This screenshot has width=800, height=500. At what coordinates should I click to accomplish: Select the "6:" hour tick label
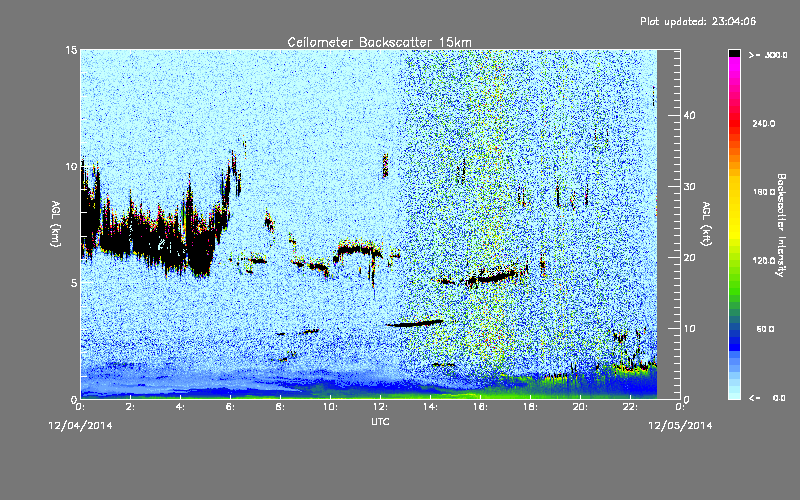pyautogui.click(x=230, y=407)
